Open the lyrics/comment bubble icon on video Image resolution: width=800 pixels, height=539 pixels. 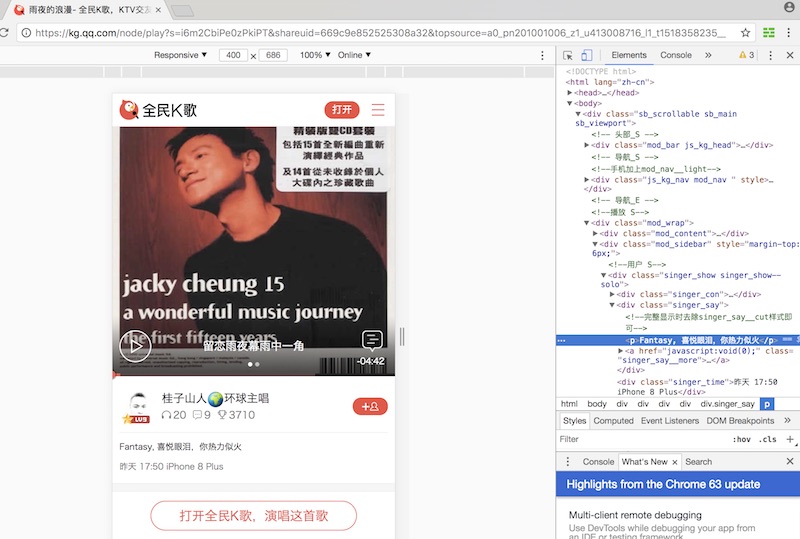tap(372, 340)
